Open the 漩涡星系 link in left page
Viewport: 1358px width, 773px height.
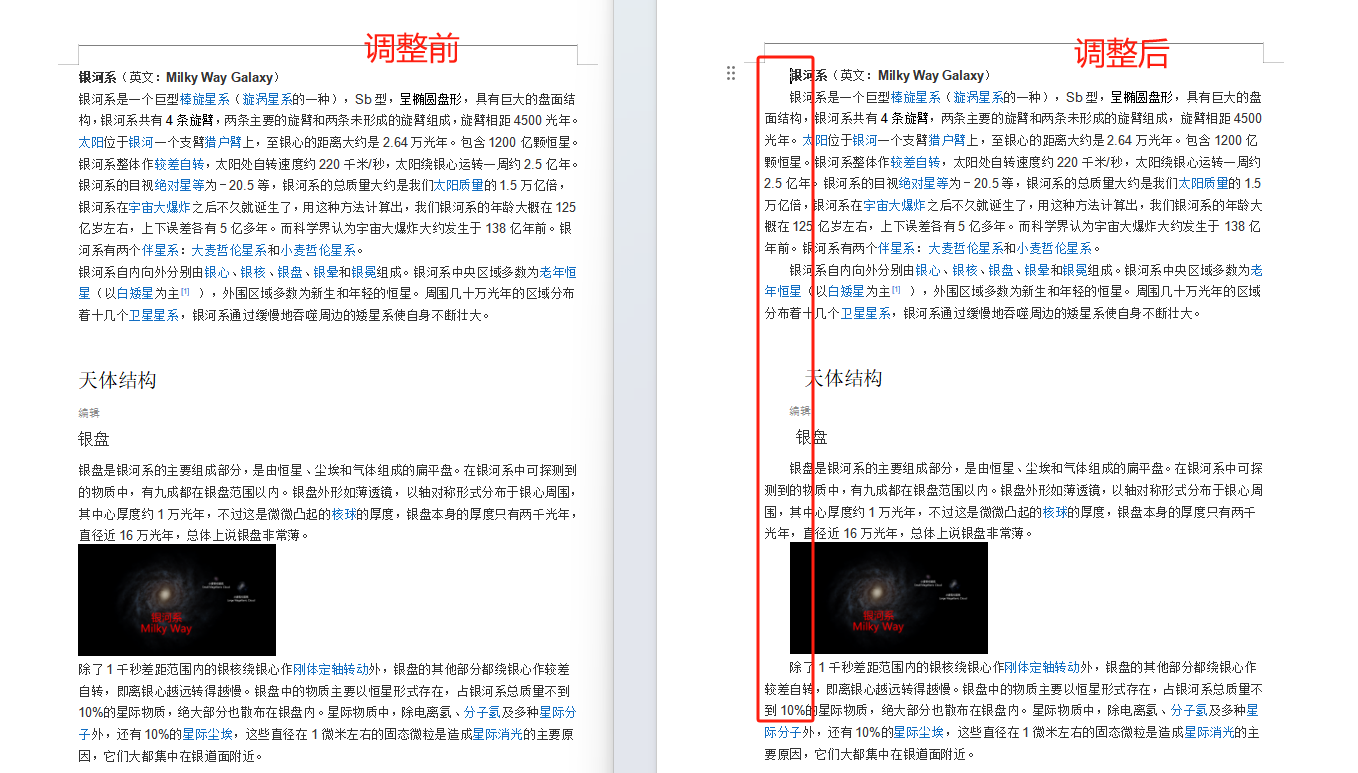pos(267,99)
